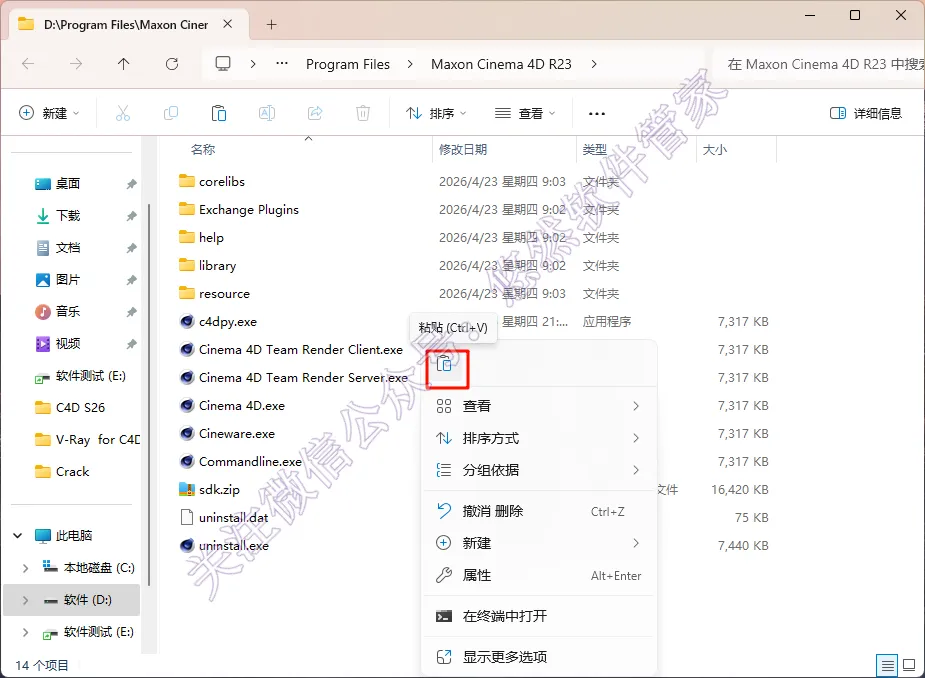Open 排序方式 submenu in context menu

click(539, 438)
